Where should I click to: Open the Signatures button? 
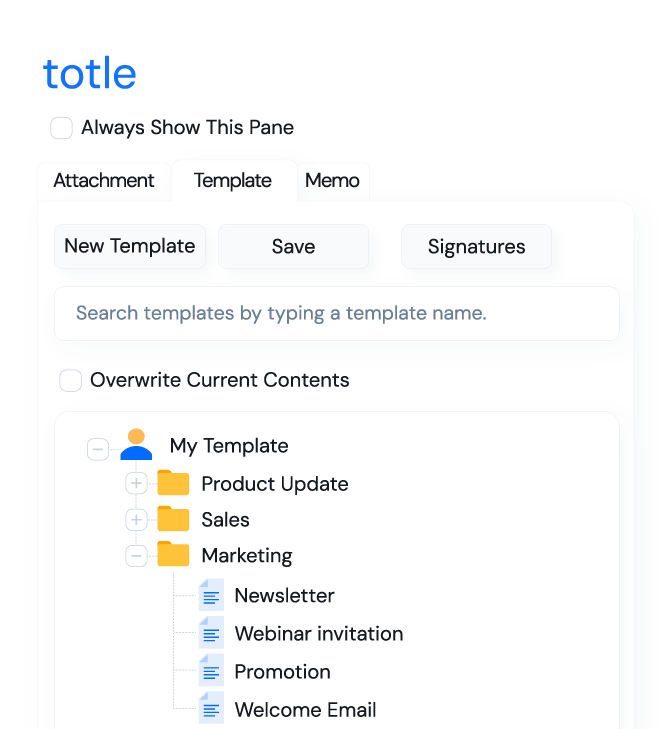click(476, 246)
